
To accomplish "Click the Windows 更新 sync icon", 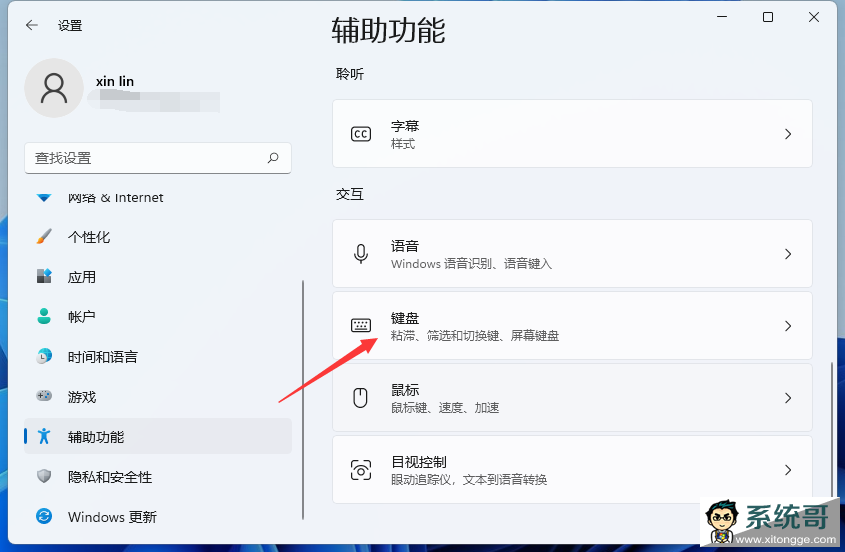I will pyautogui.click(x=44, y=516).
